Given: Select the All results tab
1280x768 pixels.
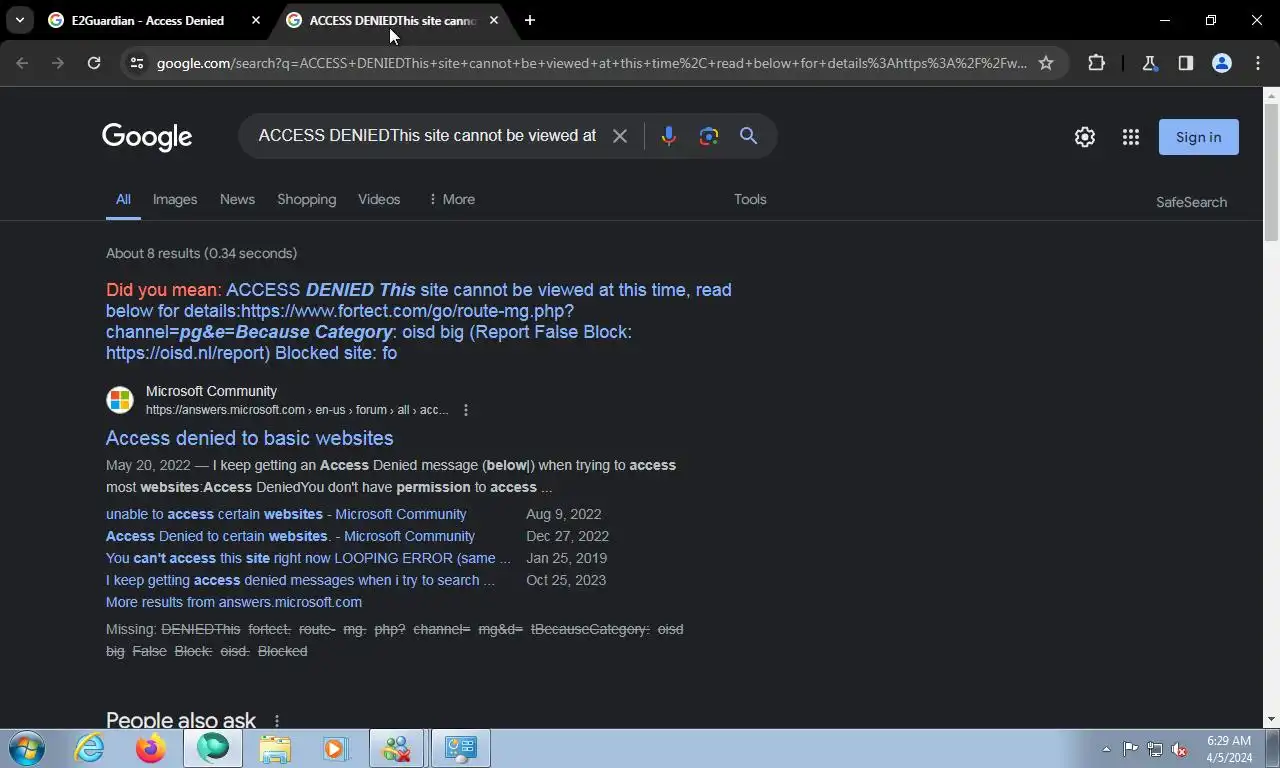Looking at the screenshot, I should click(x=123, y=199).
